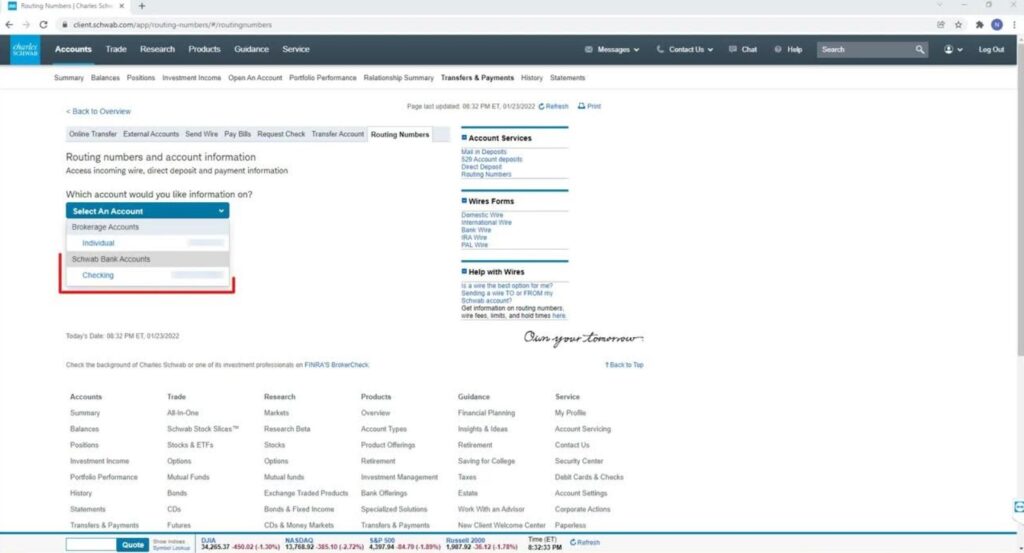Viewport: 1024px width, 553px height.
Task: Click the Symbol Lookup link
Action: (x=171, y=548)
